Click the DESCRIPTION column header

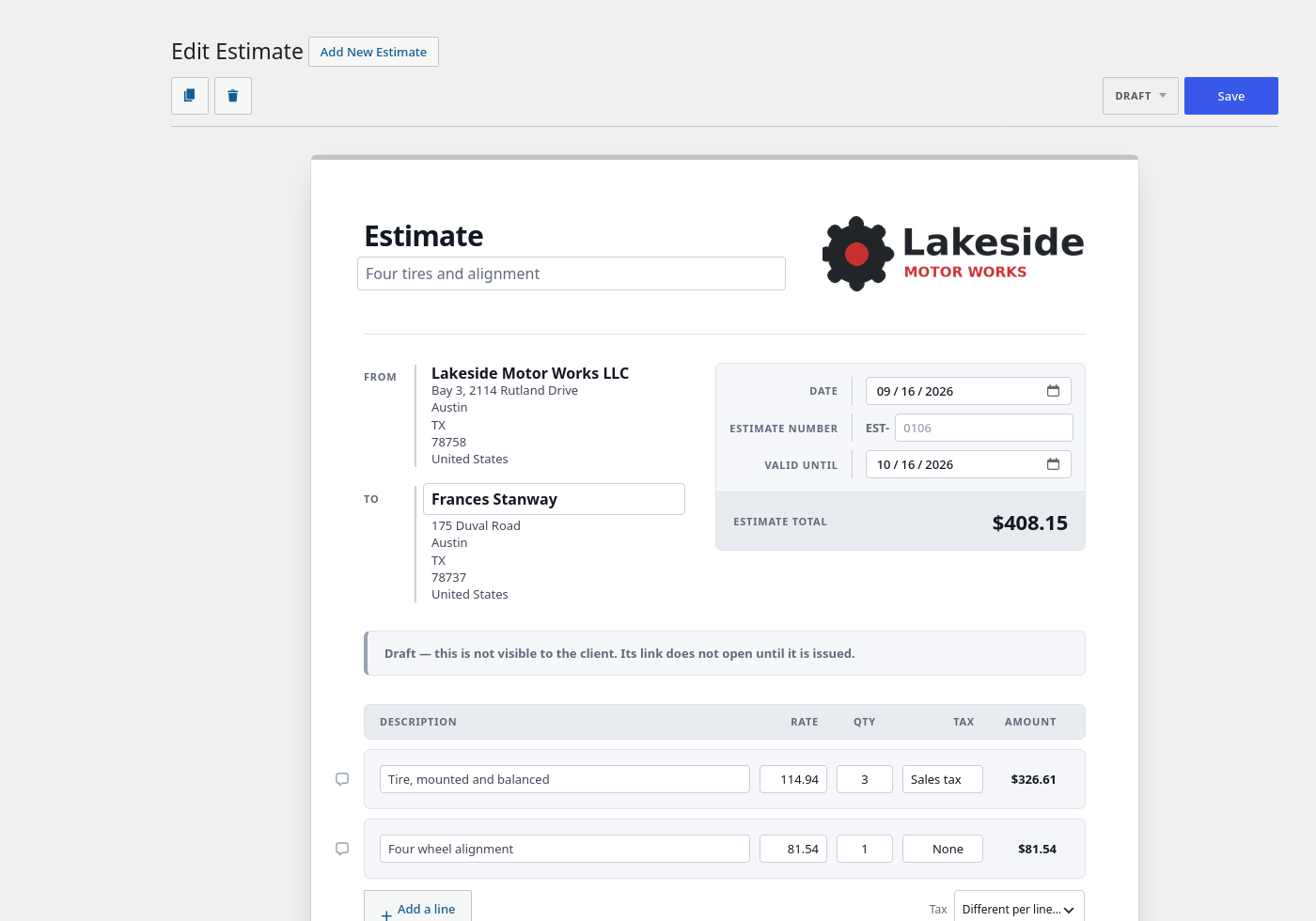[x=418, y=722]
